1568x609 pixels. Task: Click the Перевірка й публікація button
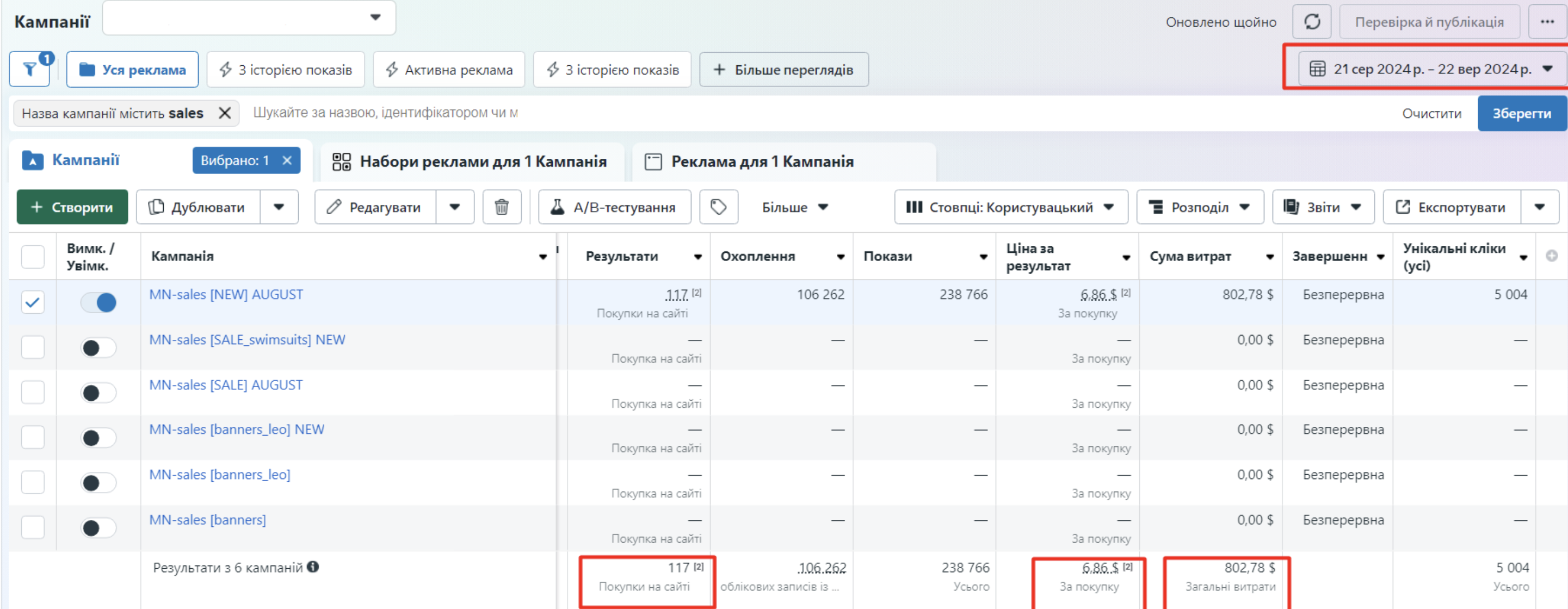(x=1429, y=22)
